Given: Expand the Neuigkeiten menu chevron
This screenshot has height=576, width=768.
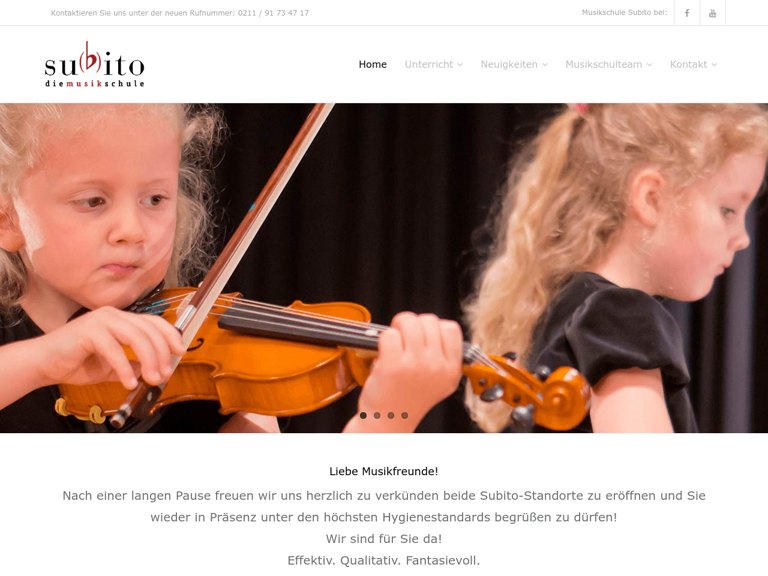Looking at the screenshot, I should 545,65.
